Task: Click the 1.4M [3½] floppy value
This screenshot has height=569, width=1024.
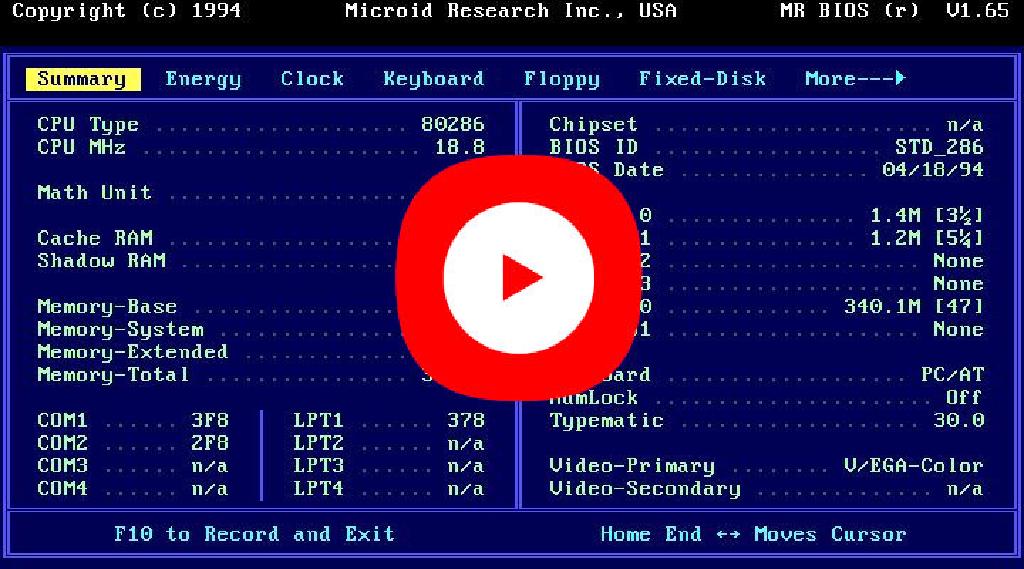Action: [927, 216]
